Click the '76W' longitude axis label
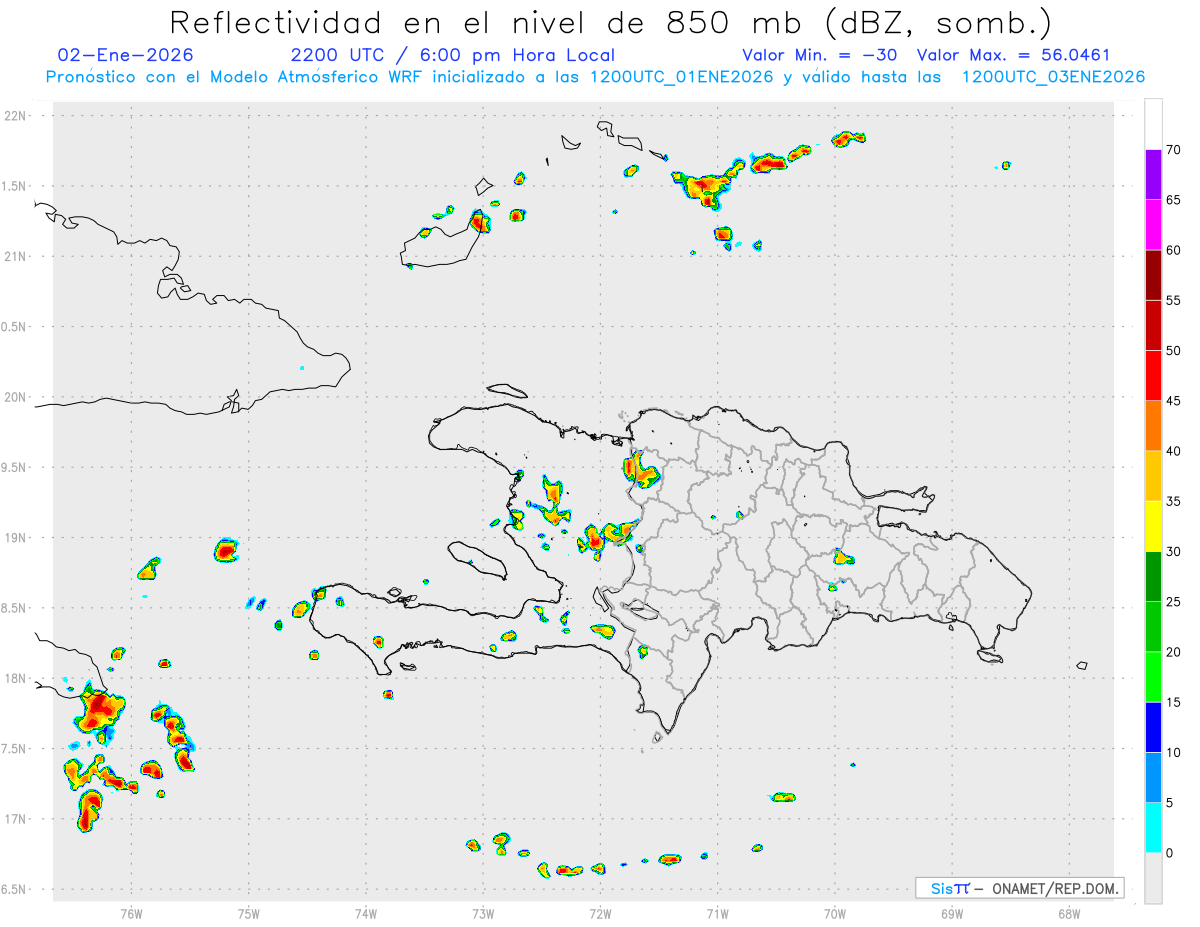The width and height of the screenshot is (1200, 927). coord(131,913)
